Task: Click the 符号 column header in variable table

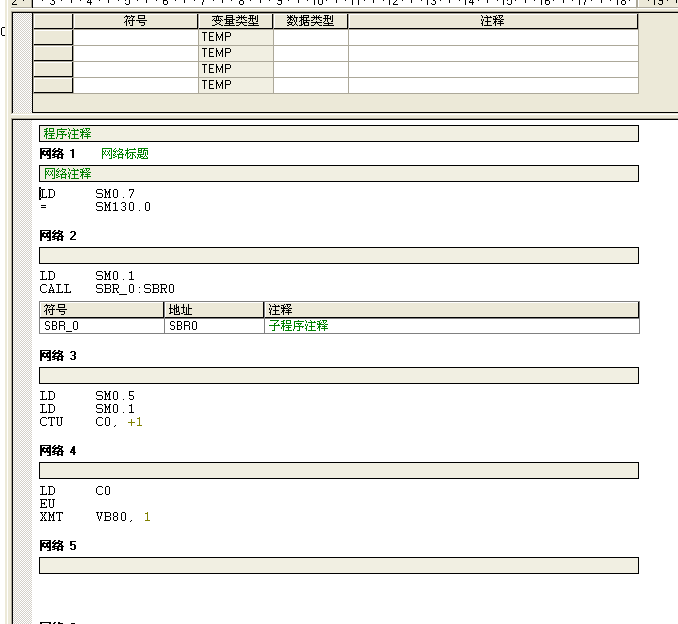Action: point(135,21)
